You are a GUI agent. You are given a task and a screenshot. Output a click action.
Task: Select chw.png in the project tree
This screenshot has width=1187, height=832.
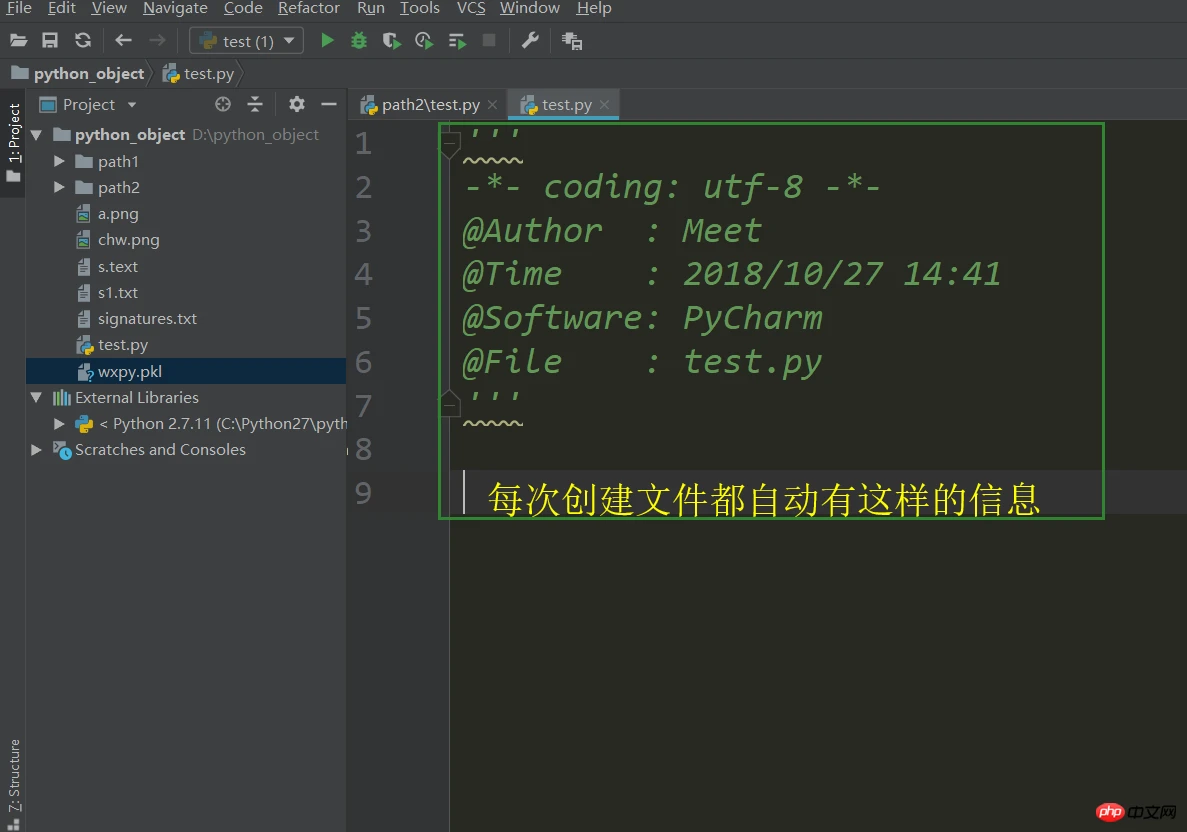click(185, 240)
